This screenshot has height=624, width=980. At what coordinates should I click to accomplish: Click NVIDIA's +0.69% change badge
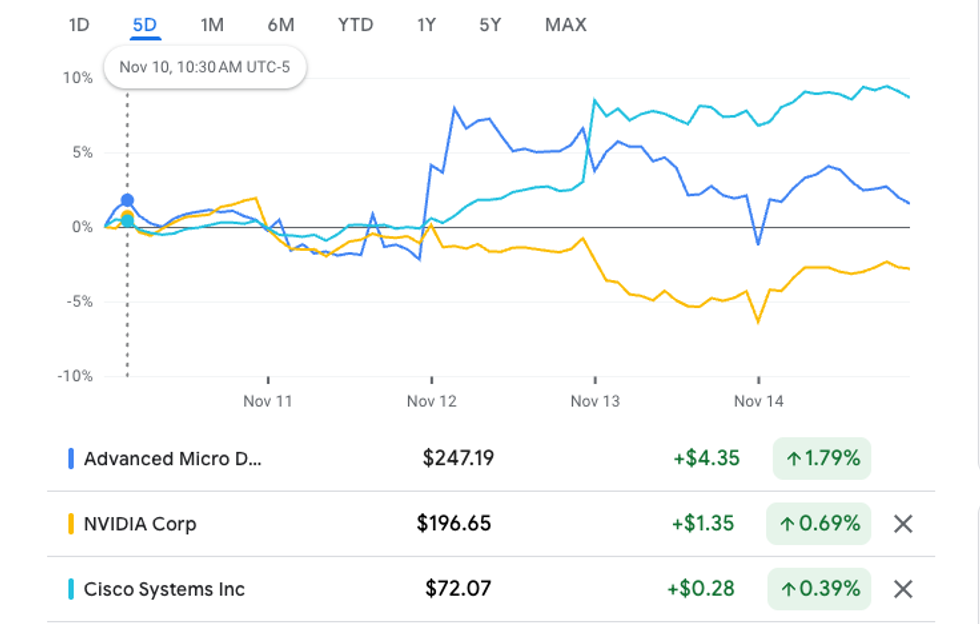coord(818,524)
